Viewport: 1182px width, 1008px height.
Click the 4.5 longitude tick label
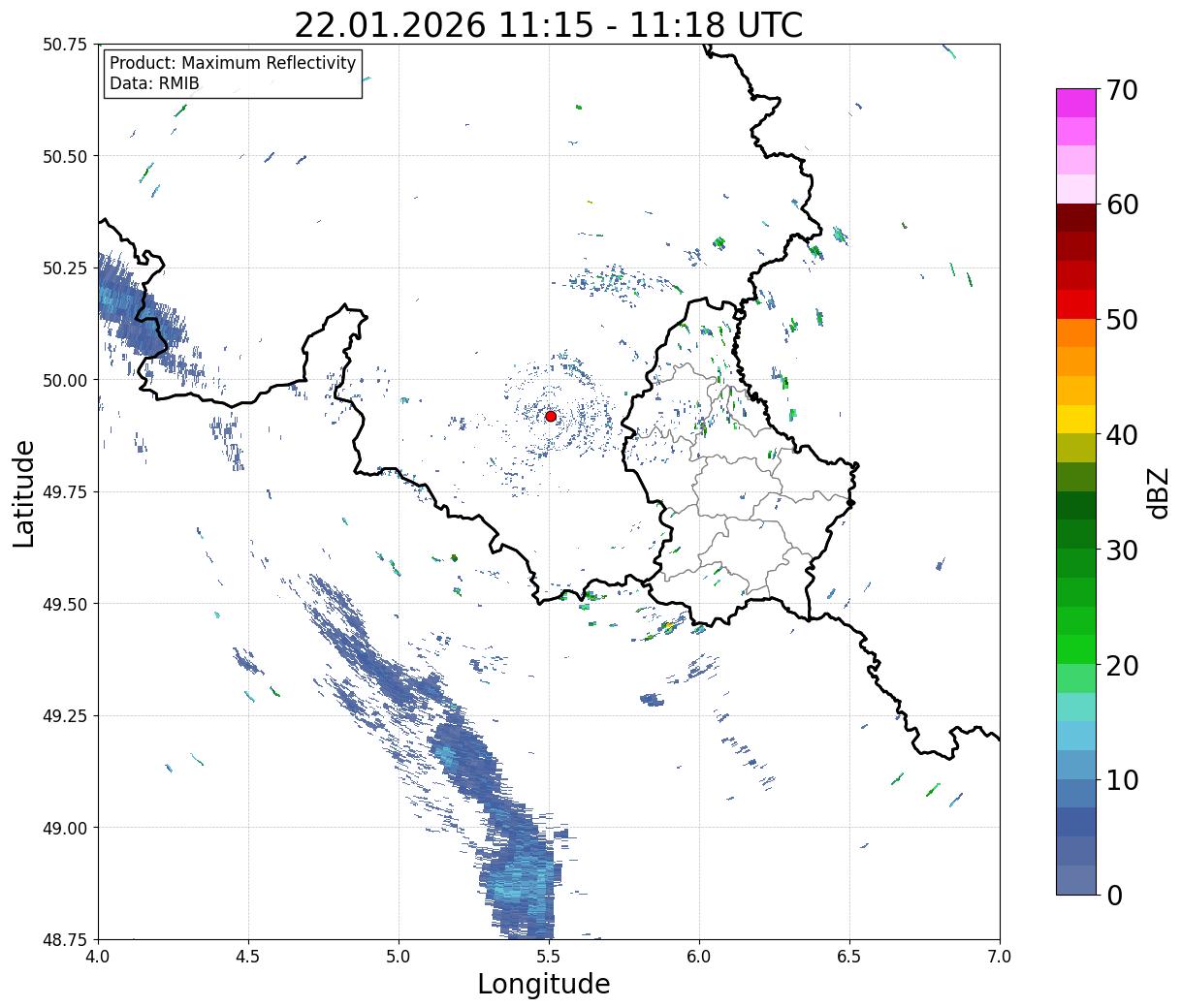pos(248,957)
